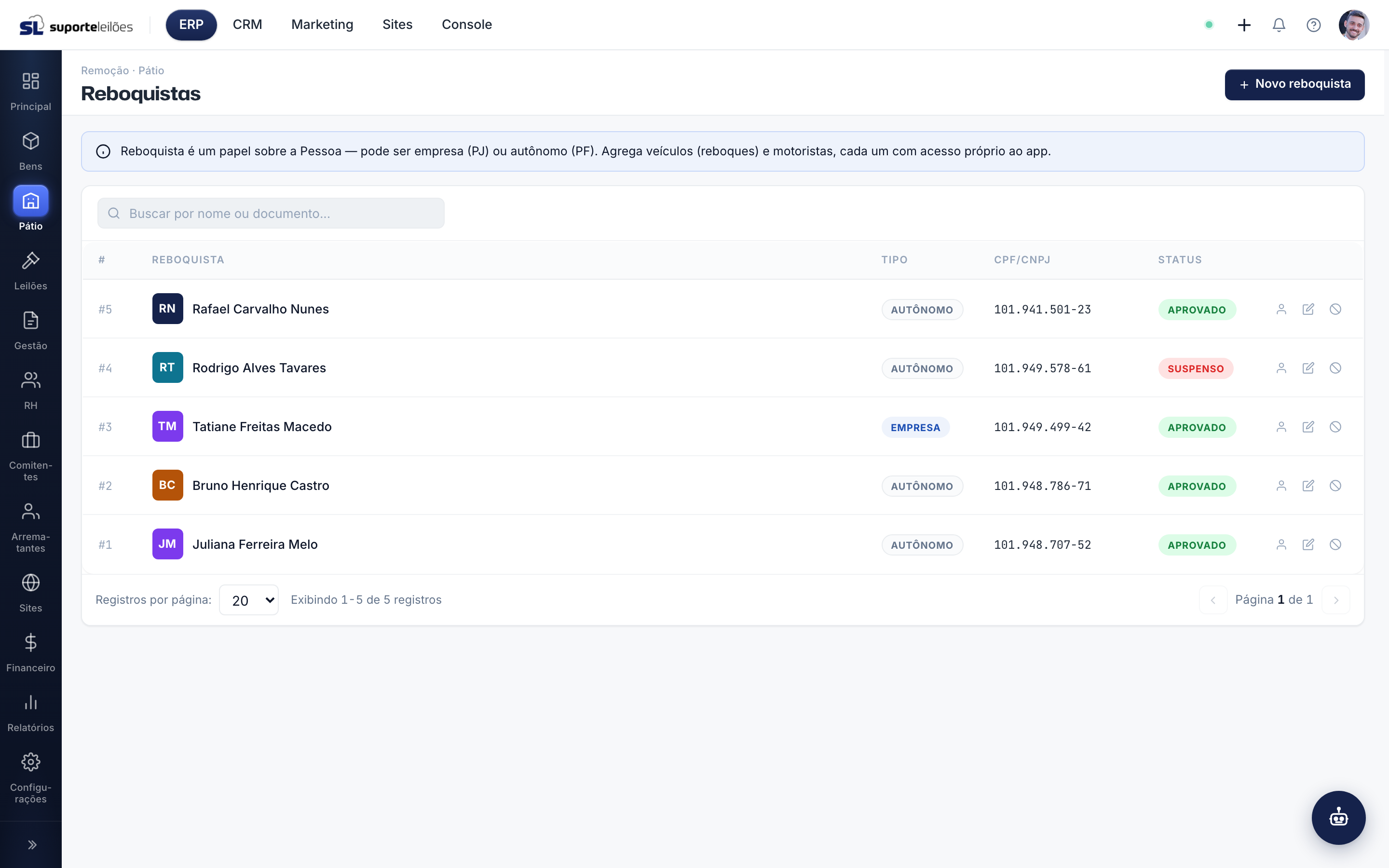Select the Pátio sidebar icon

tap(30, 201)
